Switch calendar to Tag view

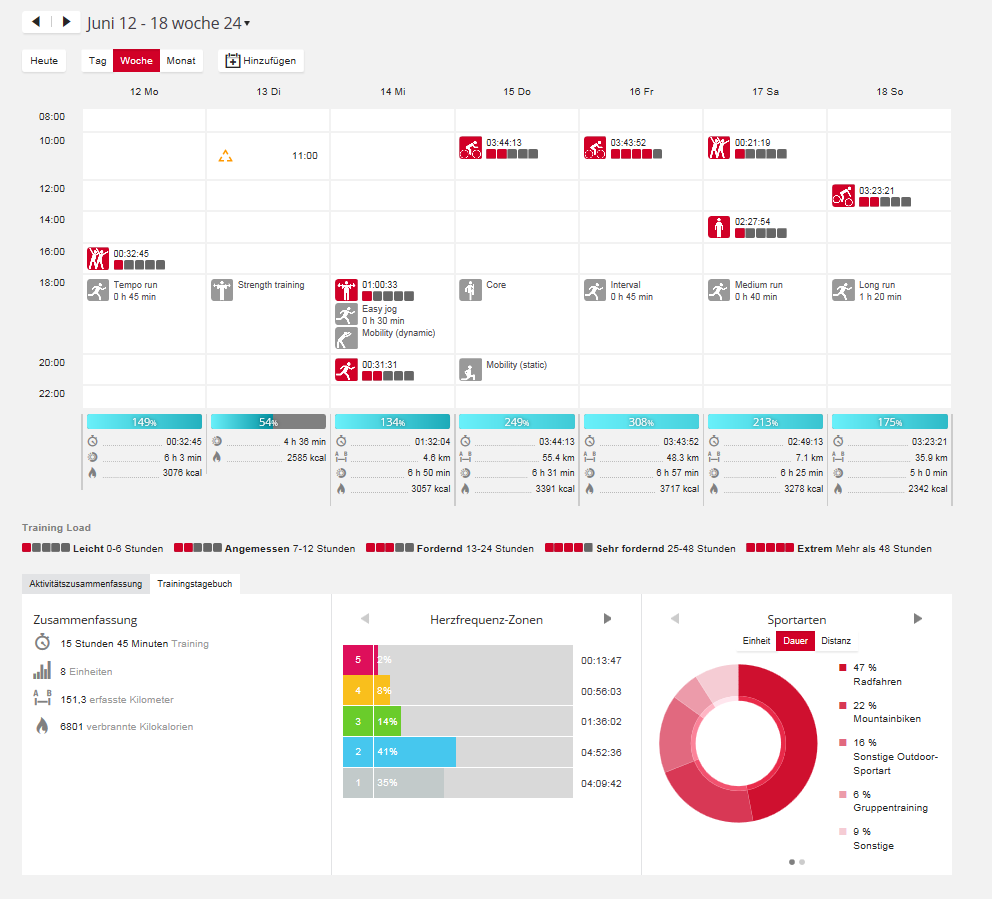pyautogui.click(x=97, y=61)
